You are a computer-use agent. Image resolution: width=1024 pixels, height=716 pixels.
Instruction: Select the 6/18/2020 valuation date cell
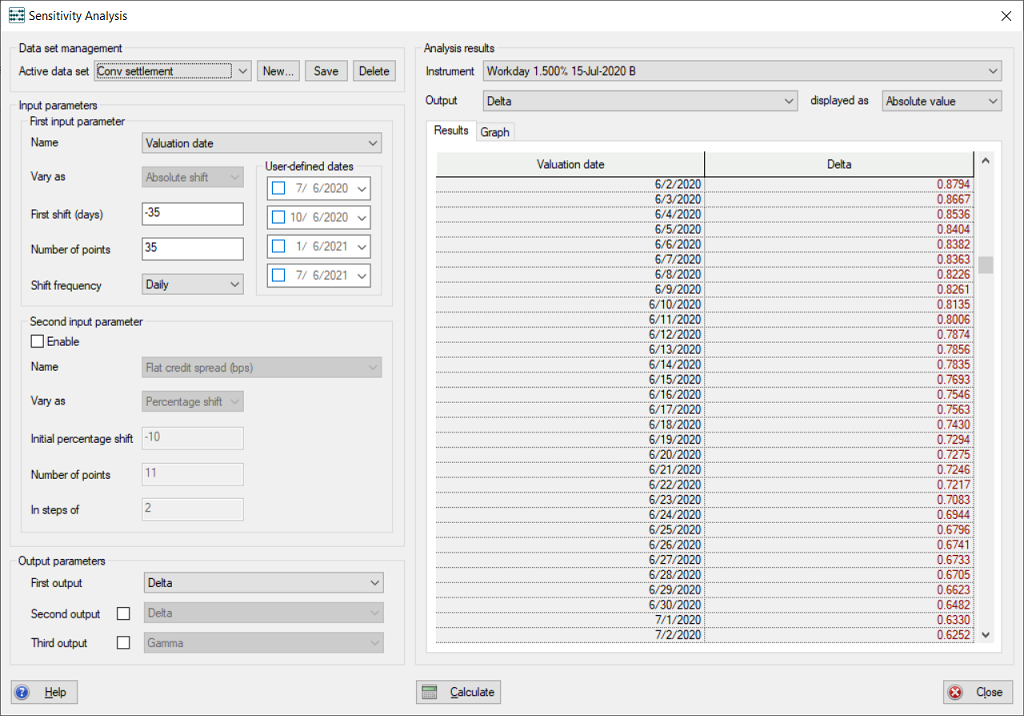point(570,425)
